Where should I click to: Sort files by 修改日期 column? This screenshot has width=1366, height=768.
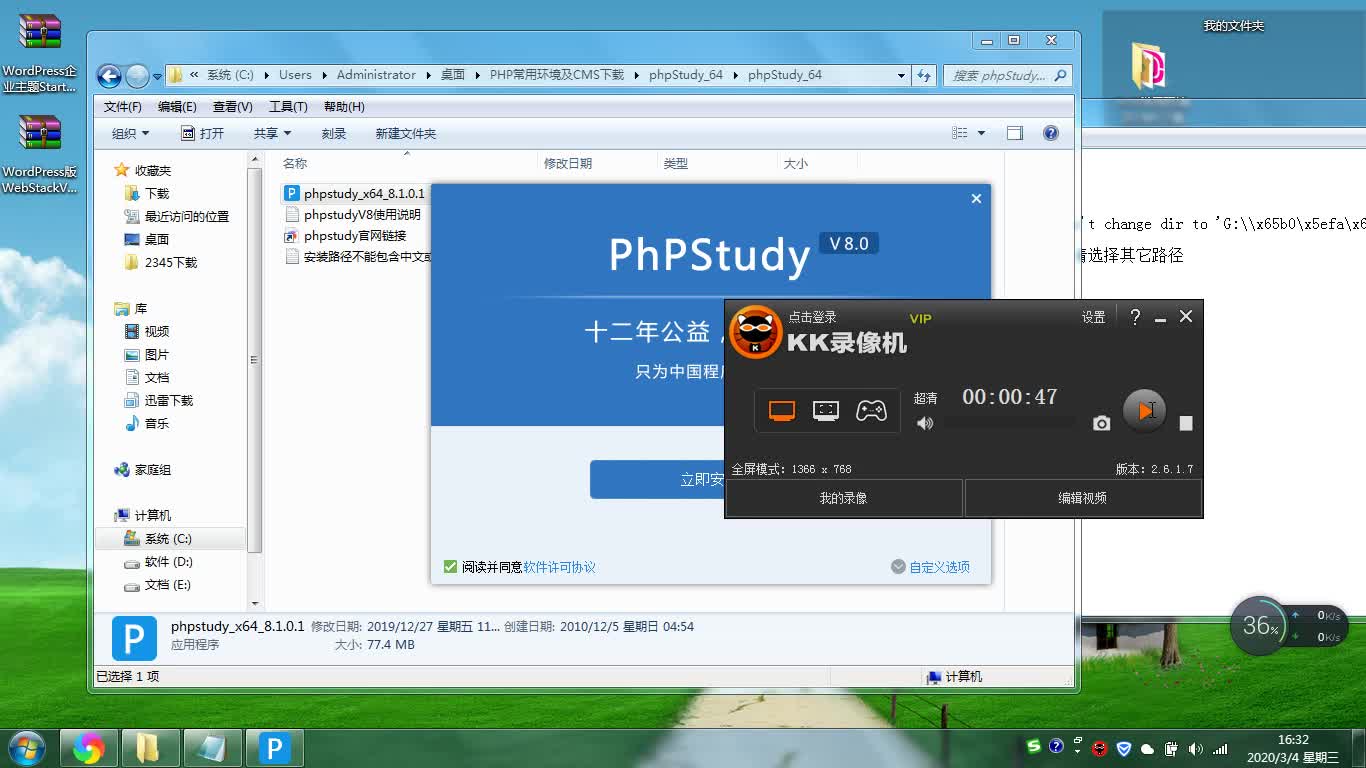click(x=568, y=164)
